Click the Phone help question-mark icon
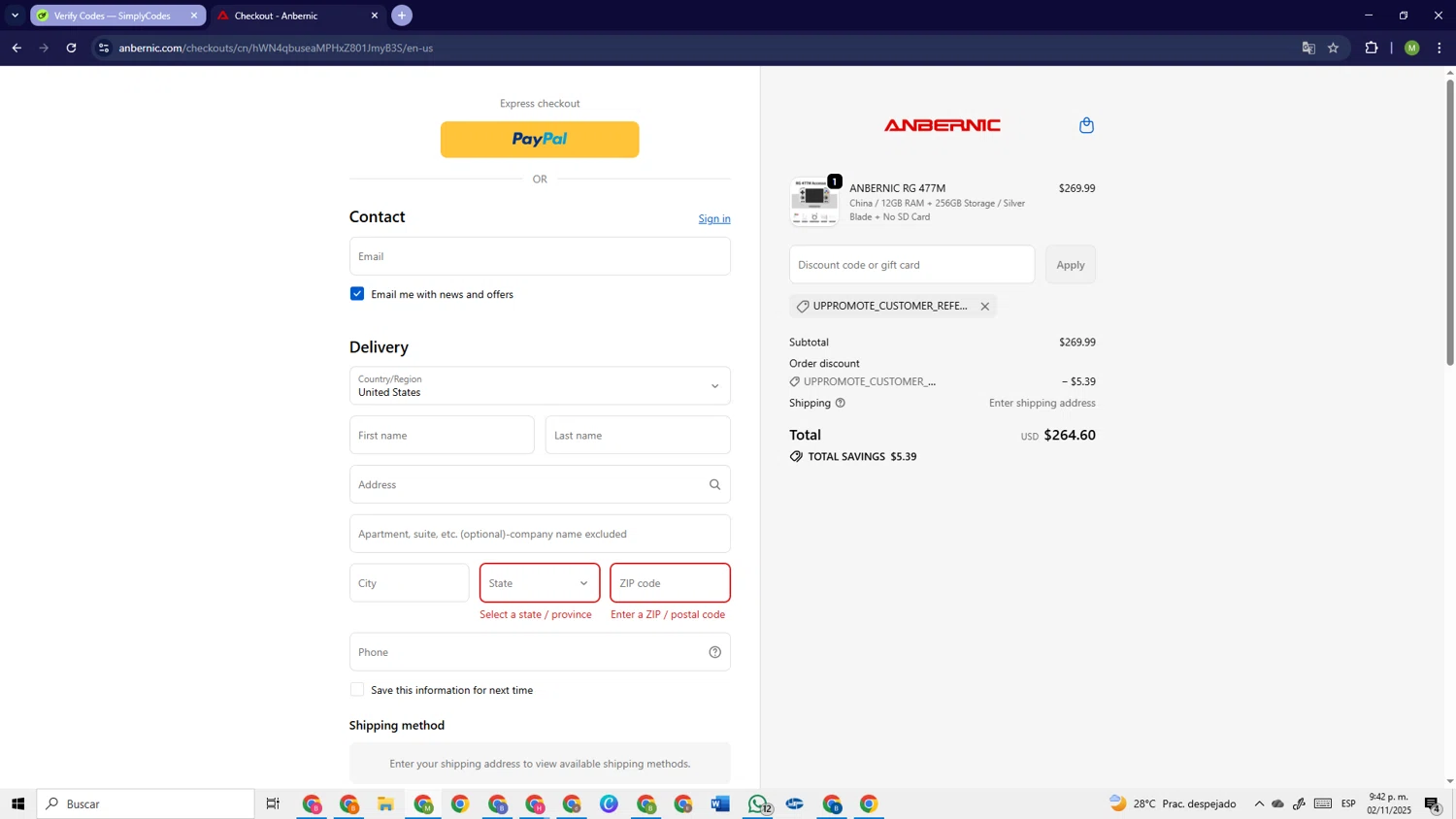Screen dimensions: 1456x819 [715, 652]
